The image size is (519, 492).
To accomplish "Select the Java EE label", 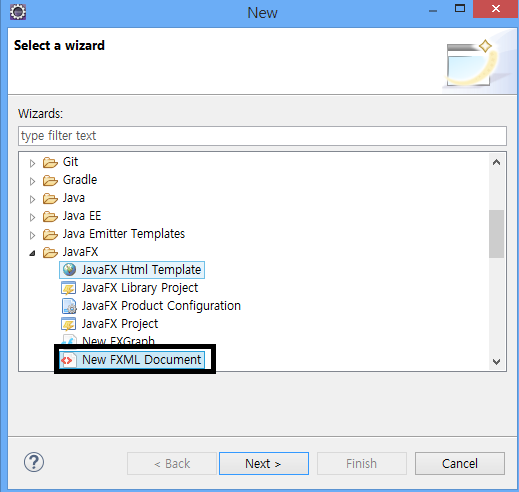I will pos(82,216).
